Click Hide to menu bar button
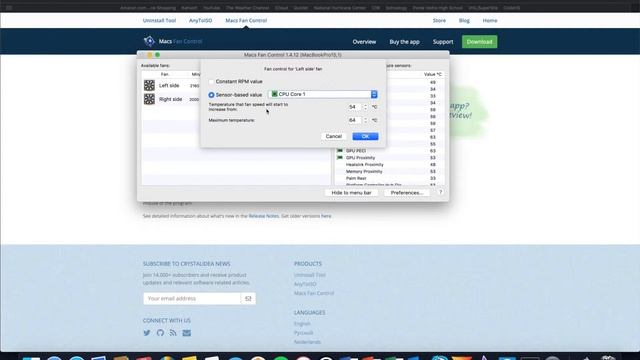 click(x=351, y=193)
